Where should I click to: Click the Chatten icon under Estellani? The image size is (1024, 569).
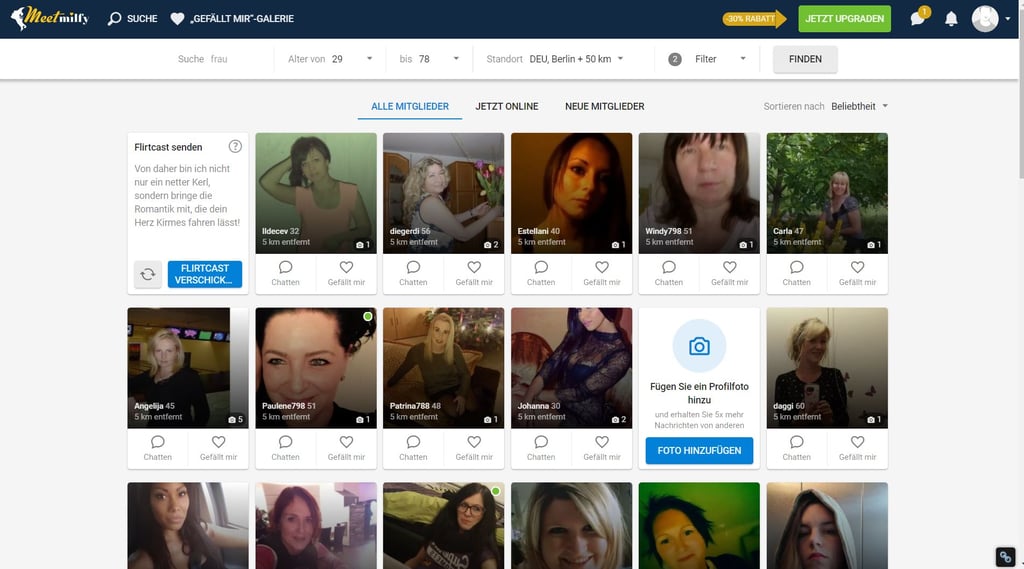coord(541,268)
